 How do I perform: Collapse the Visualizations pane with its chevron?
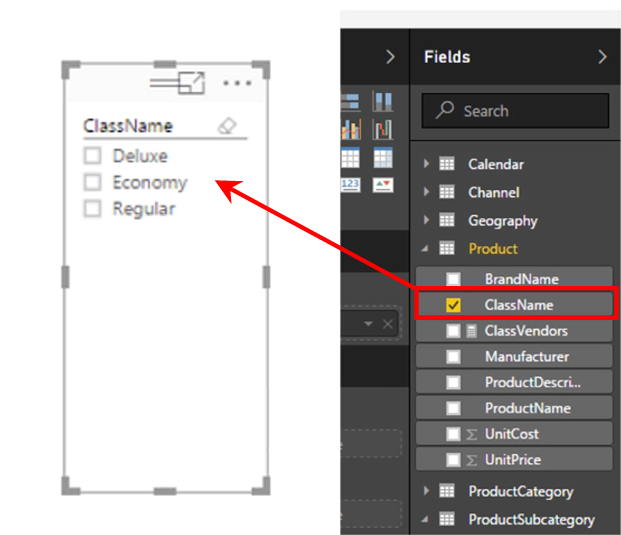click(391, 57)
